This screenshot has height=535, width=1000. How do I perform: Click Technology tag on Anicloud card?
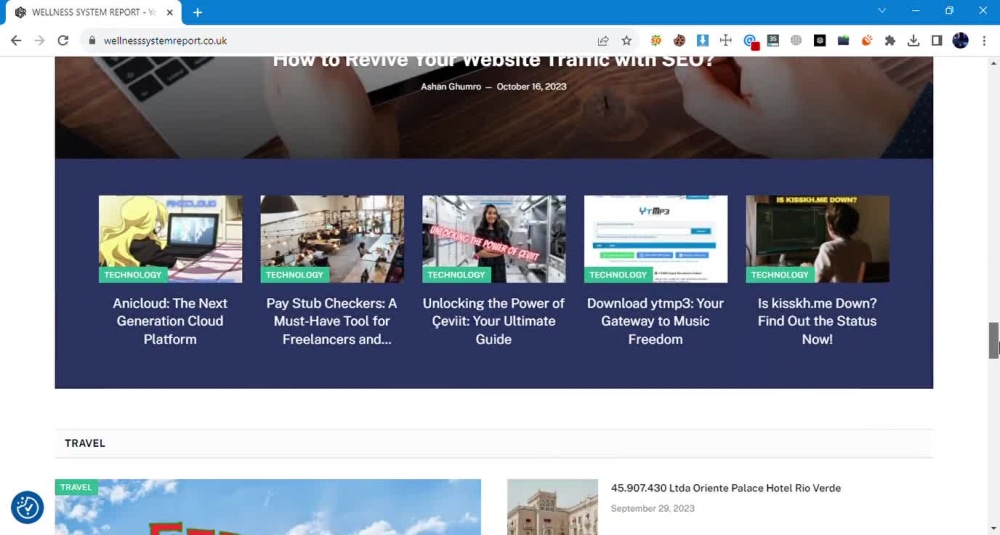(x=133, y=275)
